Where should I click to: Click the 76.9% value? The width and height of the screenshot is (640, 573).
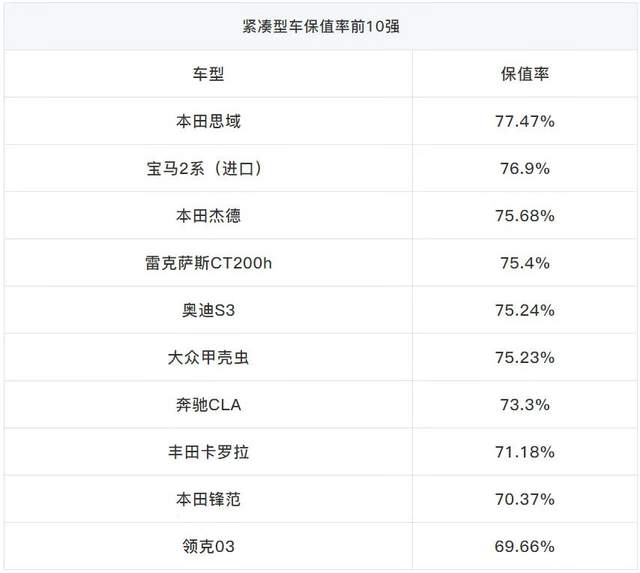[x=525, y=169]
